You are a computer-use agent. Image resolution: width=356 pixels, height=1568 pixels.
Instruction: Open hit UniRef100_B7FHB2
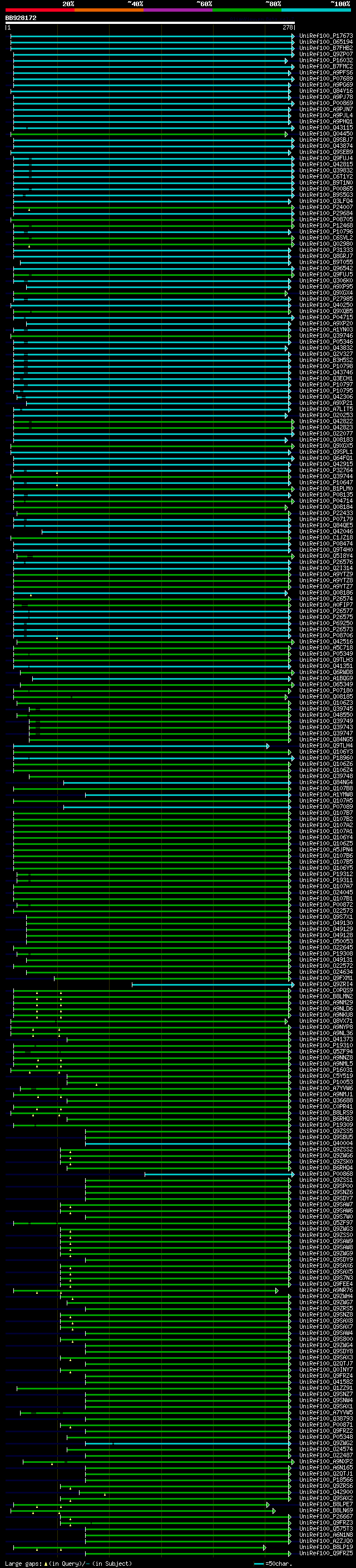pyautogui.click(x=326, y=48)
